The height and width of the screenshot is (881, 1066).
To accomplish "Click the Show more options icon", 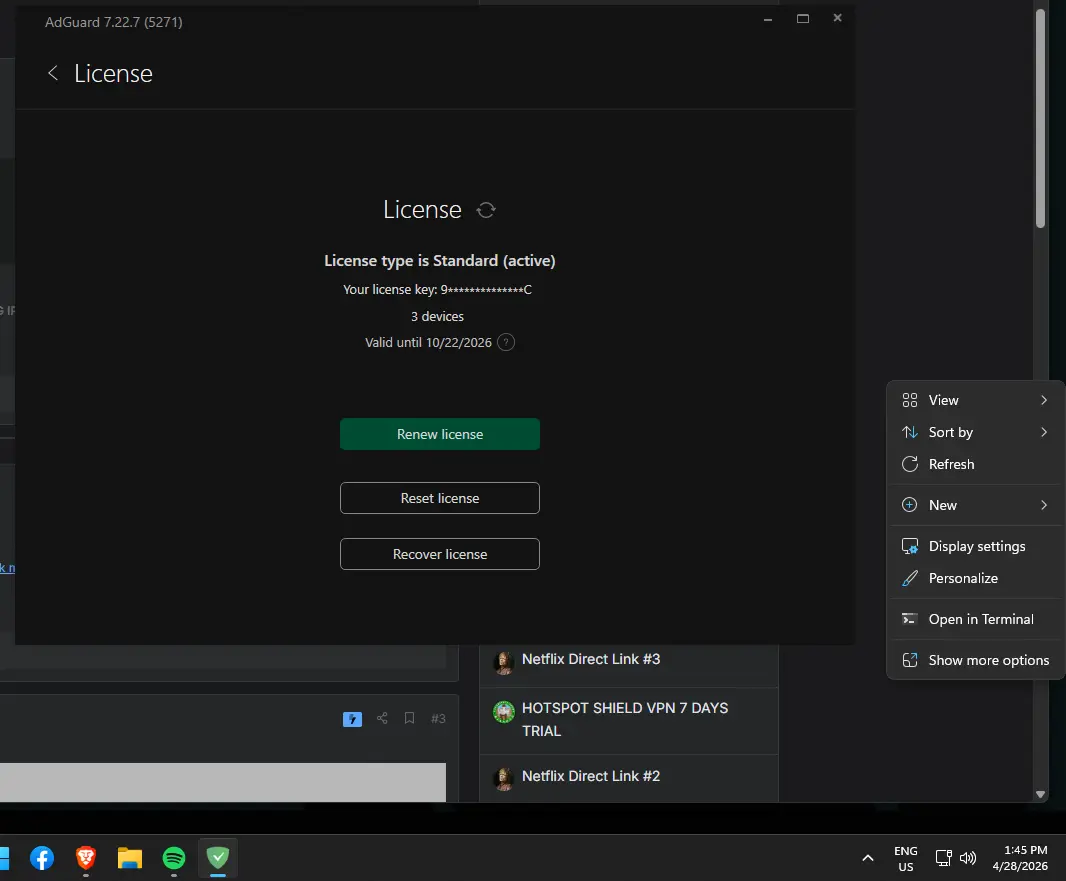I will pos(910,660).
